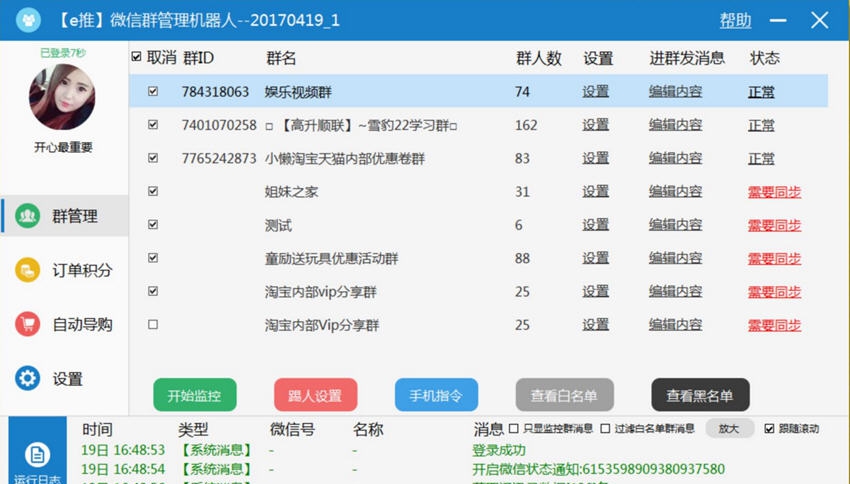
Task: Open 编辑内容 for 测试 group
Action: pyautogui.click(x=675, y=225)
